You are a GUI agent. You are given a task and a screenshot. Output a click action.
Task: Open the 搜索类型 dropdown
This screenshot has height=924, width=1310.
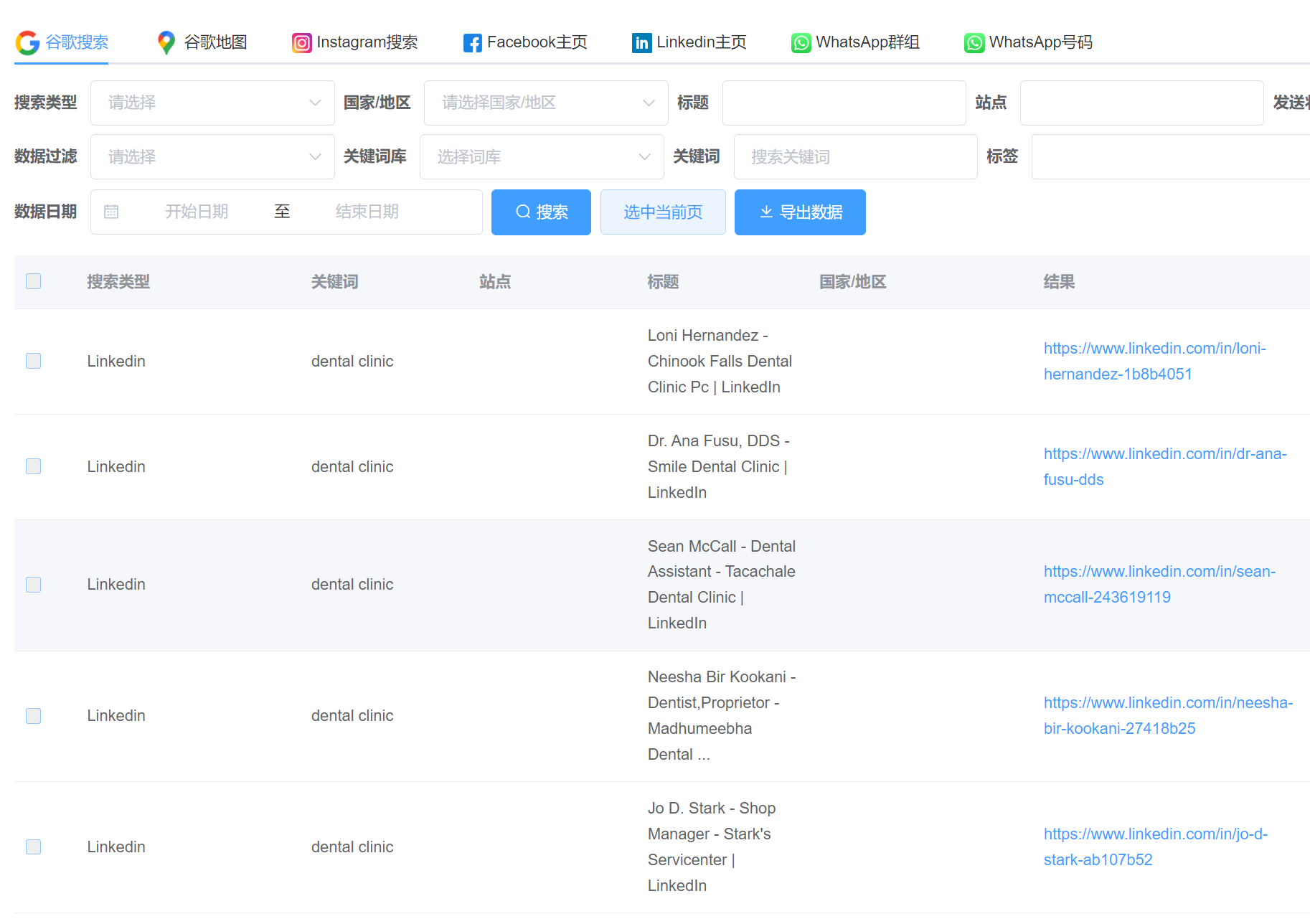tap(212, 103)
